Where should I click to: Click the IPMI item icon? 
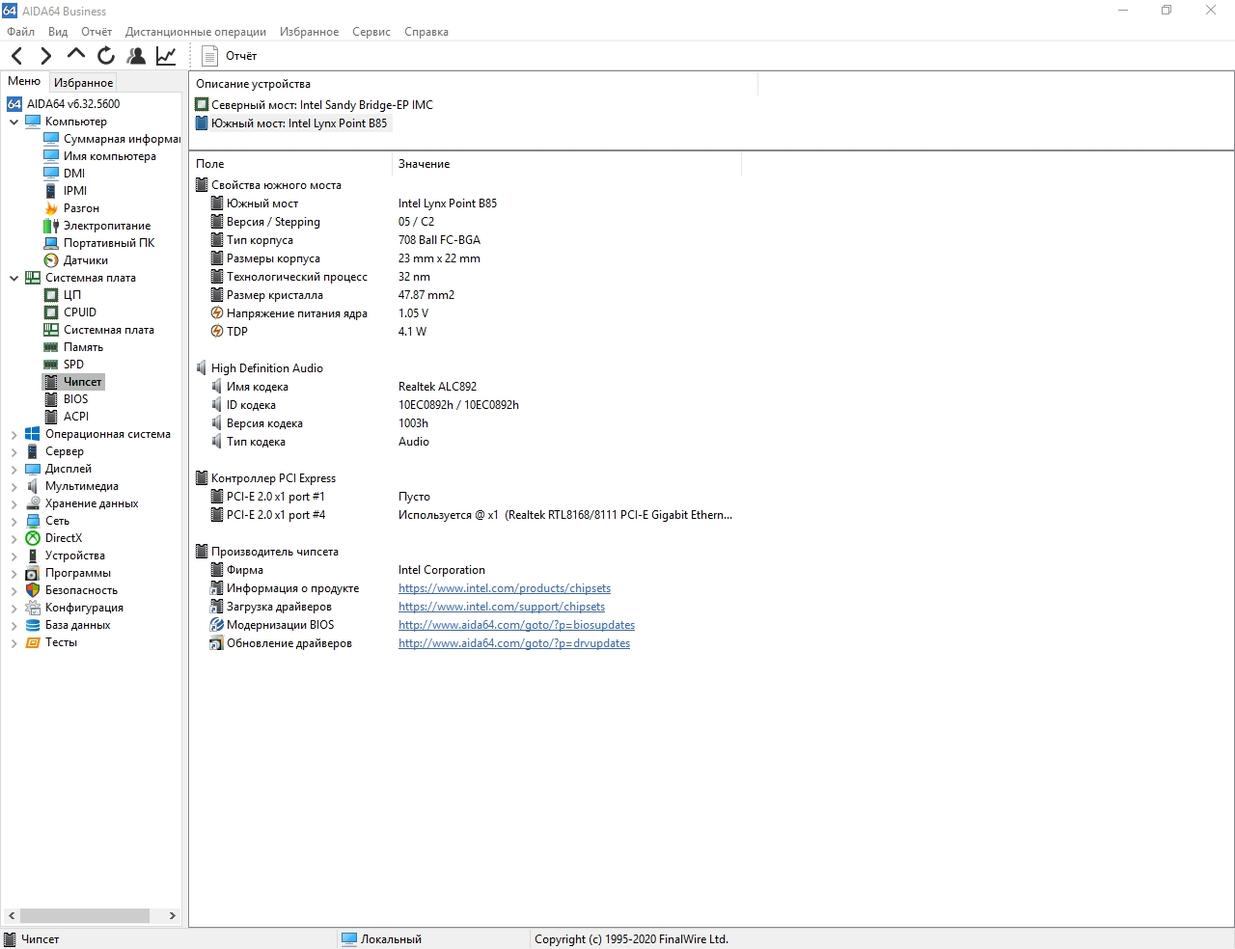pyautogui.click(x=51, y=191)
